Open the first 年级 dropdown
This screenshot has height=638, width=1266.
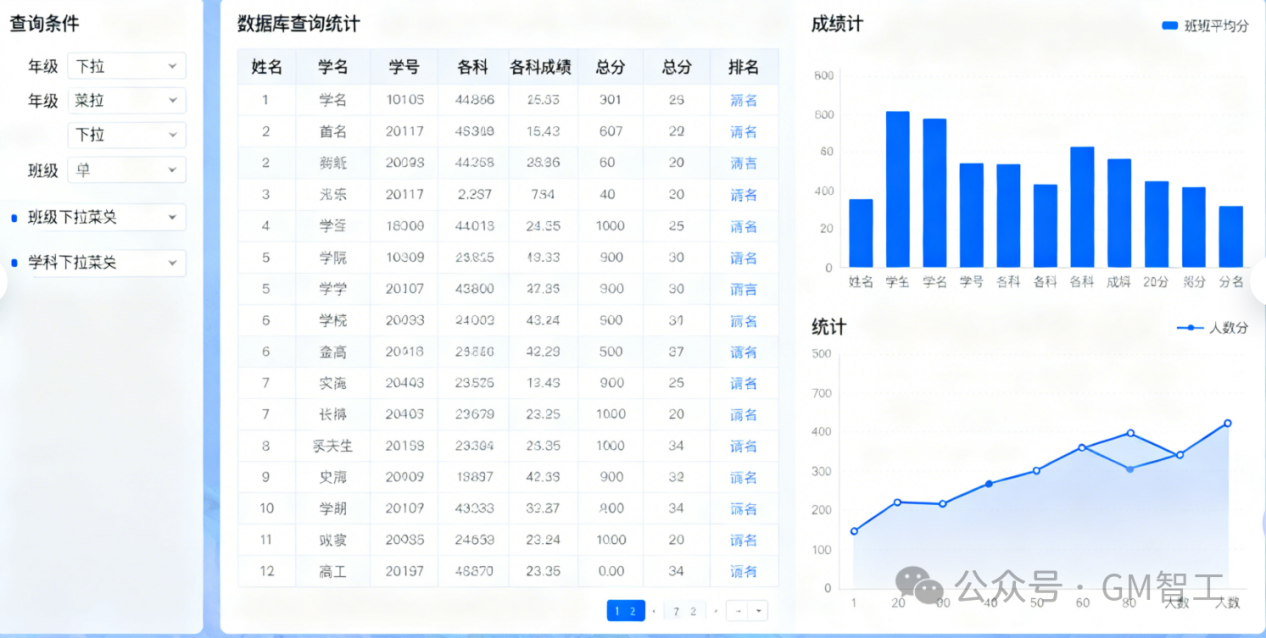point(126,66)
